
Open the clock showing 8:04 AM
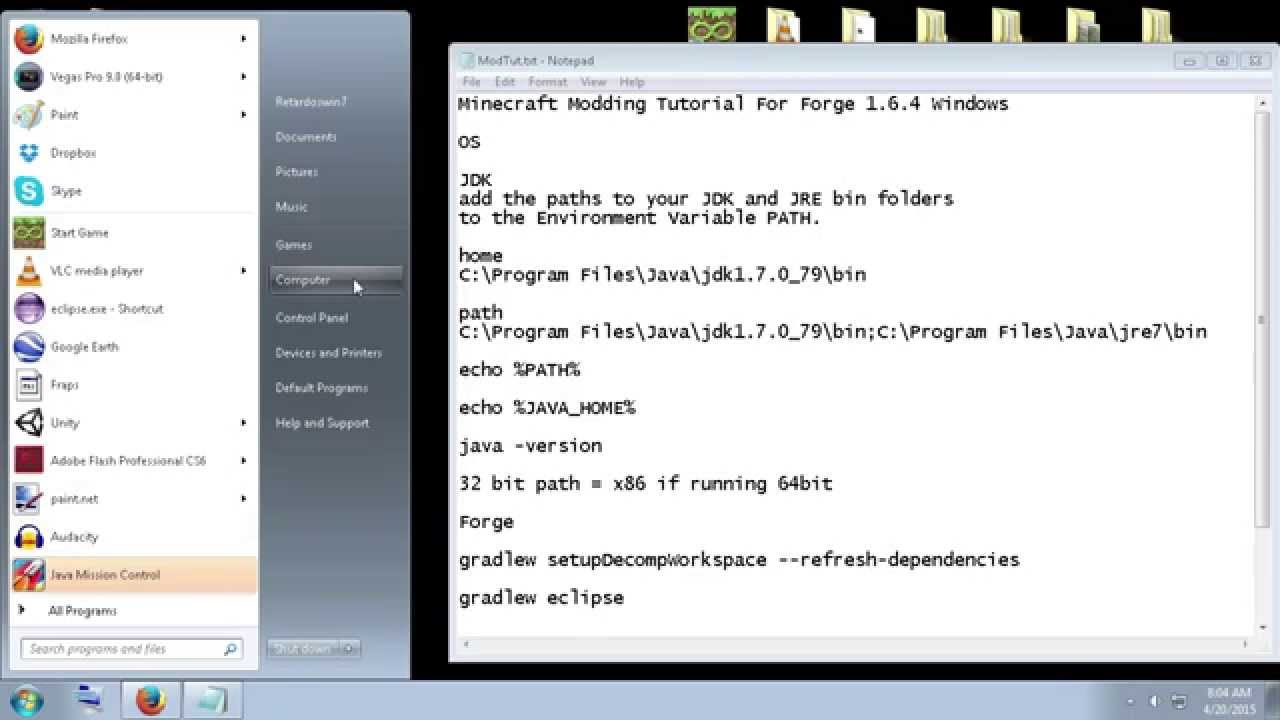click(1229, 700)
